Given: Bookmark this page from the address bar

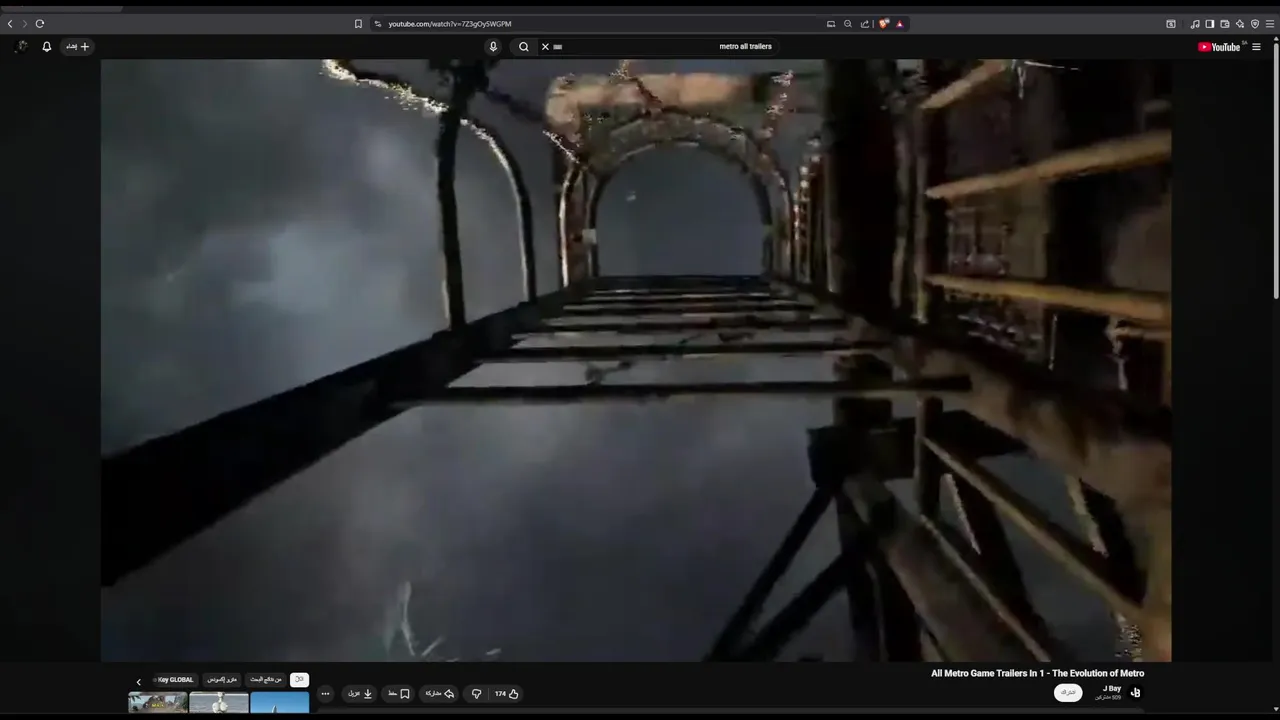Looking at the screenshot, I should click(x=358, y=24).
